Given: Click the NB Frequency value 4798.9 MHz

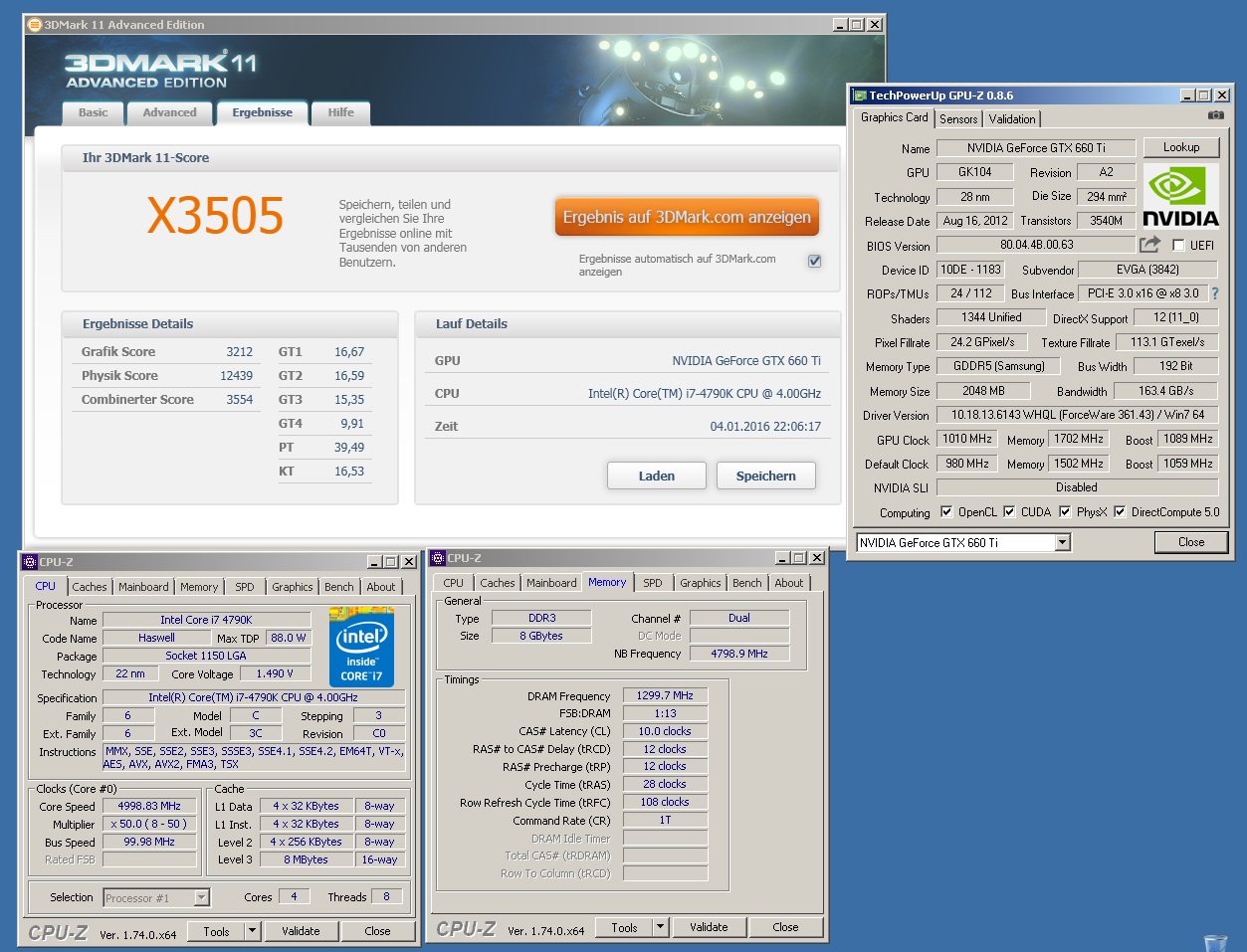Looking at the screenshot, I should [739, 654].
